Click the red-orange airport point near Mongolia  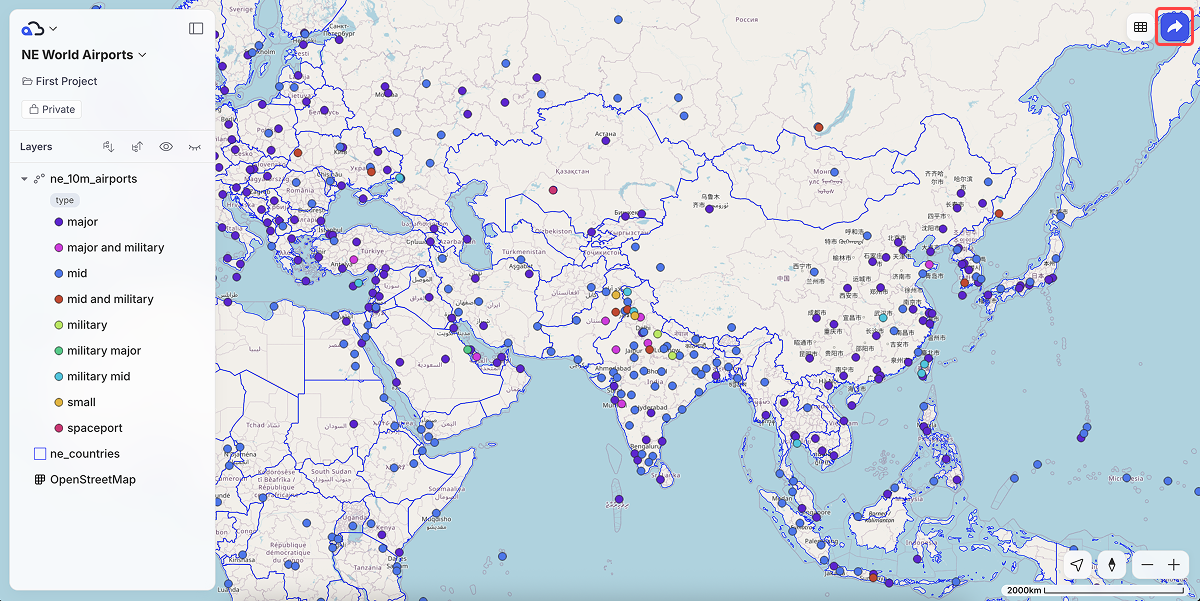point(818,127)
